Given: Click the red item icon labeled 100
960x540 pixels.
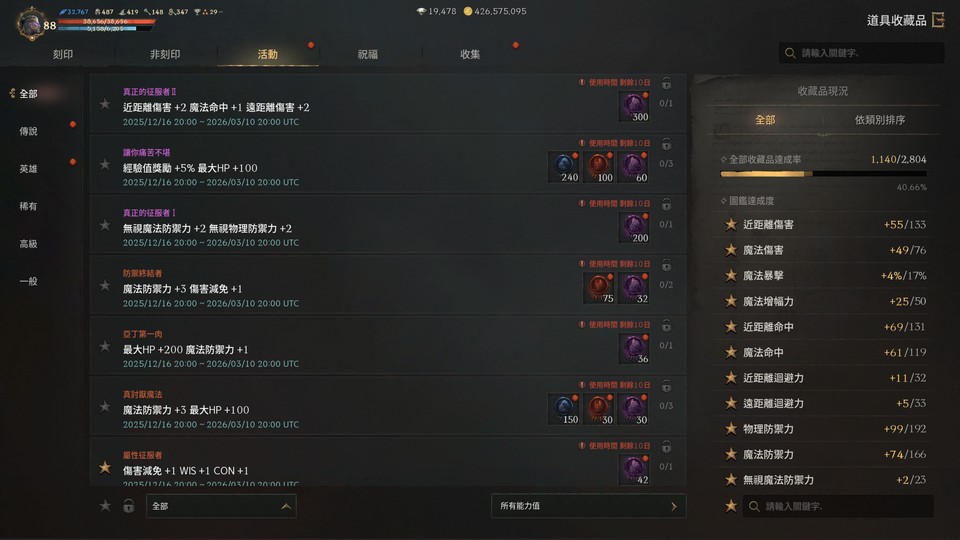Looking at the screenshot, I should 599,167.
